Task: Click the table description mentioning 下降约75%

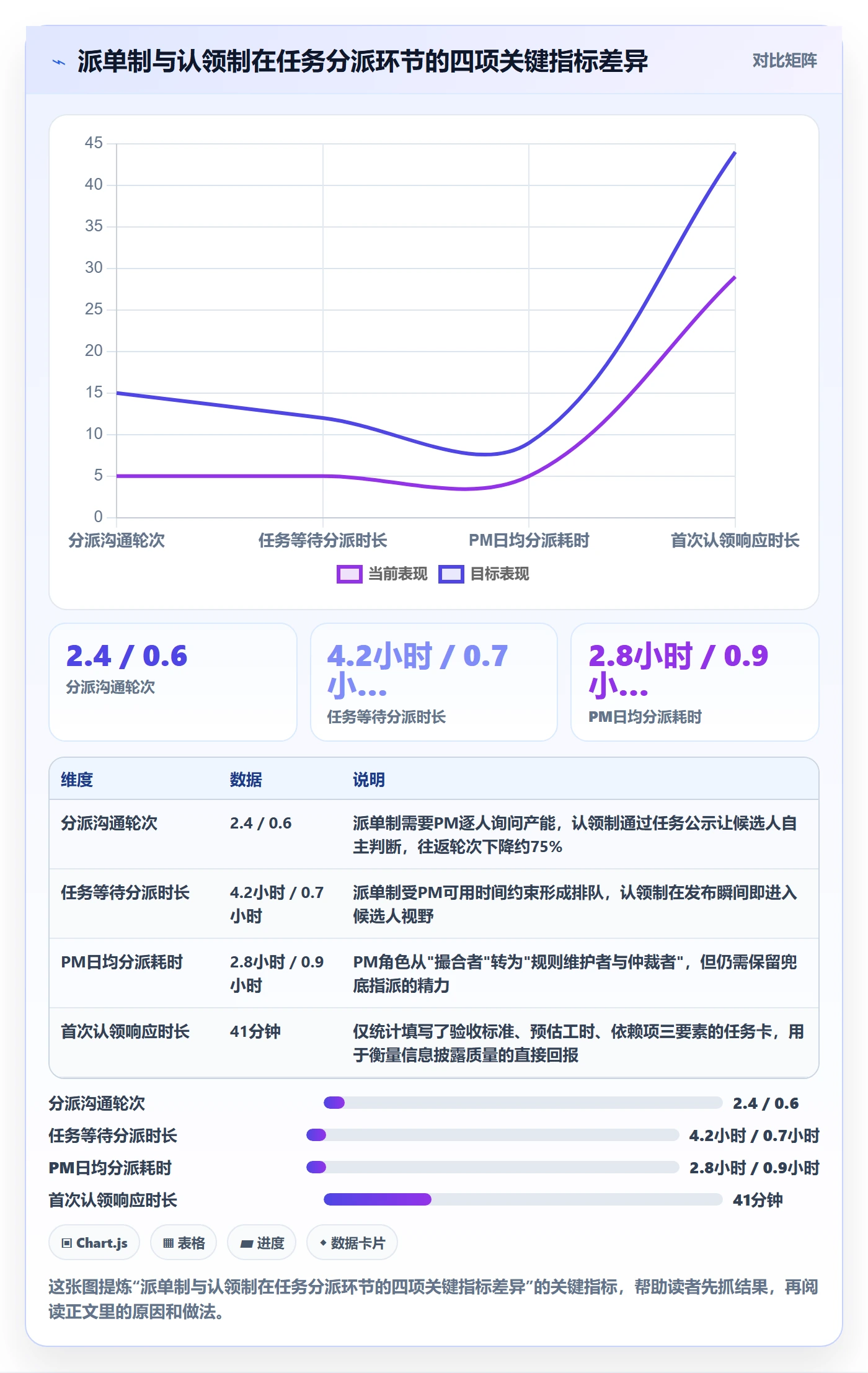Action: point(575,835)
